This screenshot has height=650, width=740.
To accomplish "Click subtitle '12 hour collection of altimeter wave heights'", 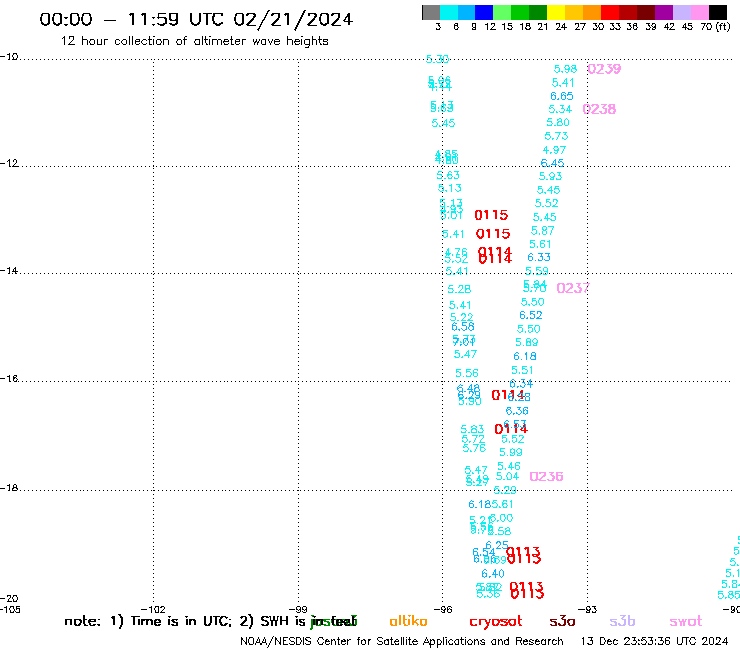I will [x=194, y=41].
